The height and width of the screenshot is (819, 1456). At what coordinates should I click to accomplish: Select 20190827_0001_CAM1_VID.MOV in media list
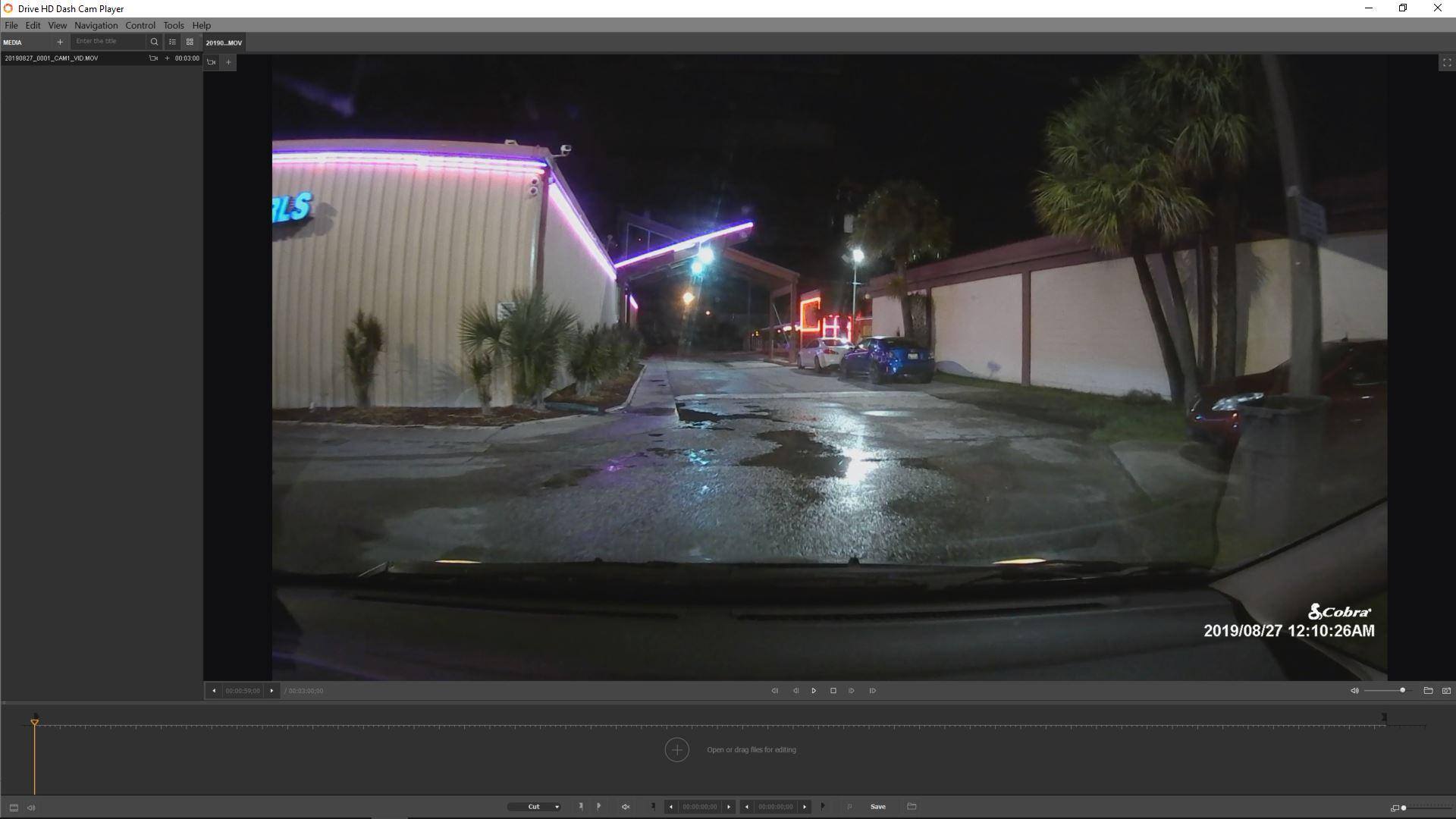click(x=52, y=58)
